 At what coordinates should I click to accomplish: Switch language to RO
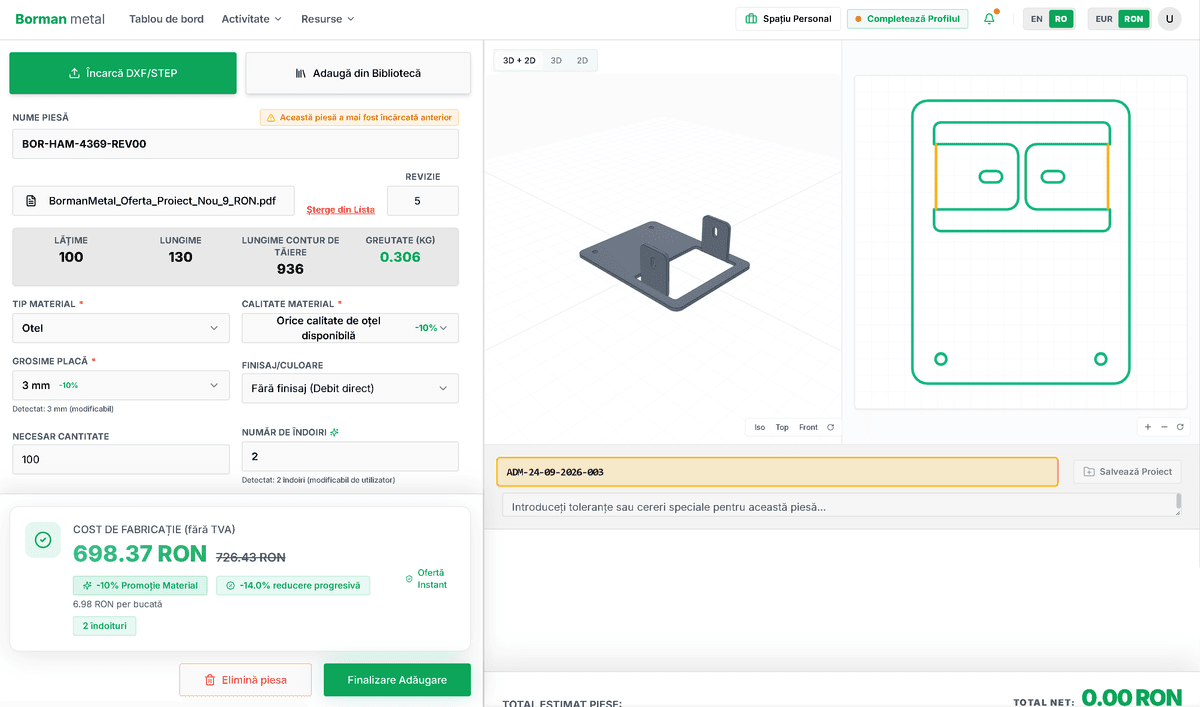point(1060,19)
